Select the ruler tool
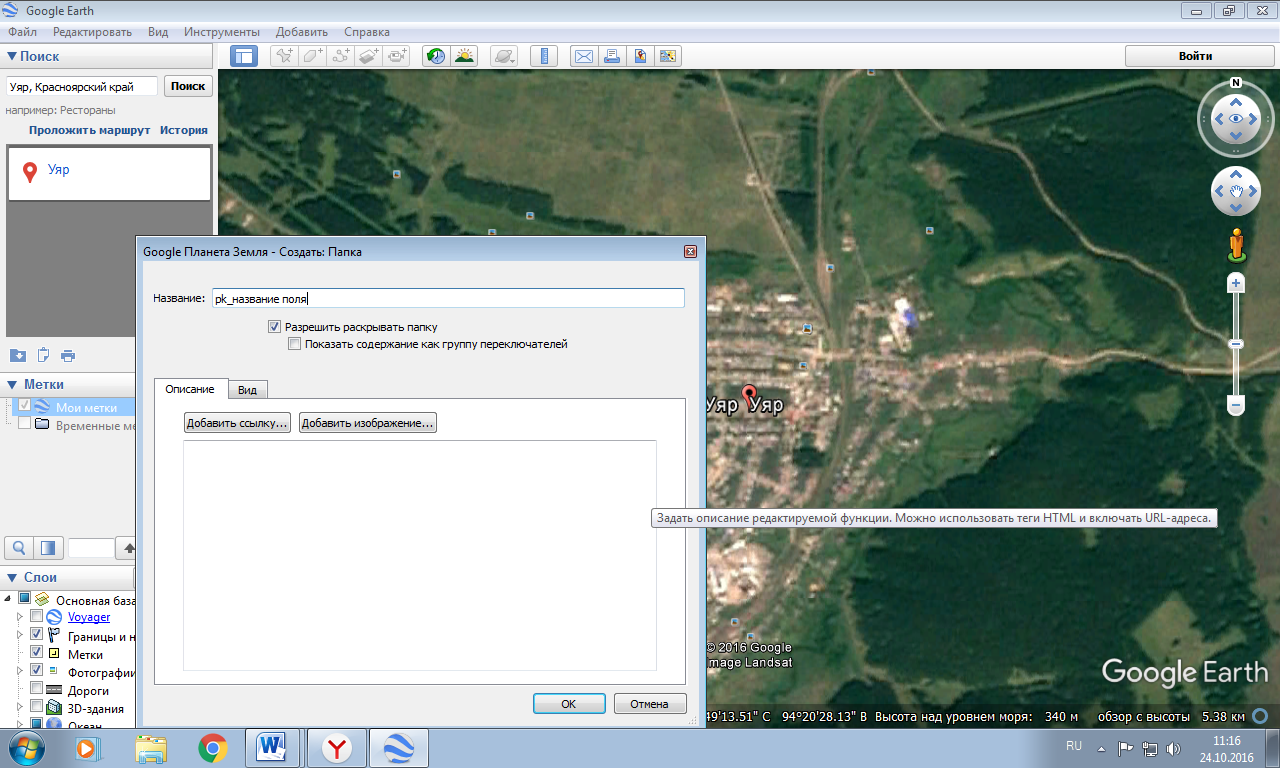 point(544,56)
